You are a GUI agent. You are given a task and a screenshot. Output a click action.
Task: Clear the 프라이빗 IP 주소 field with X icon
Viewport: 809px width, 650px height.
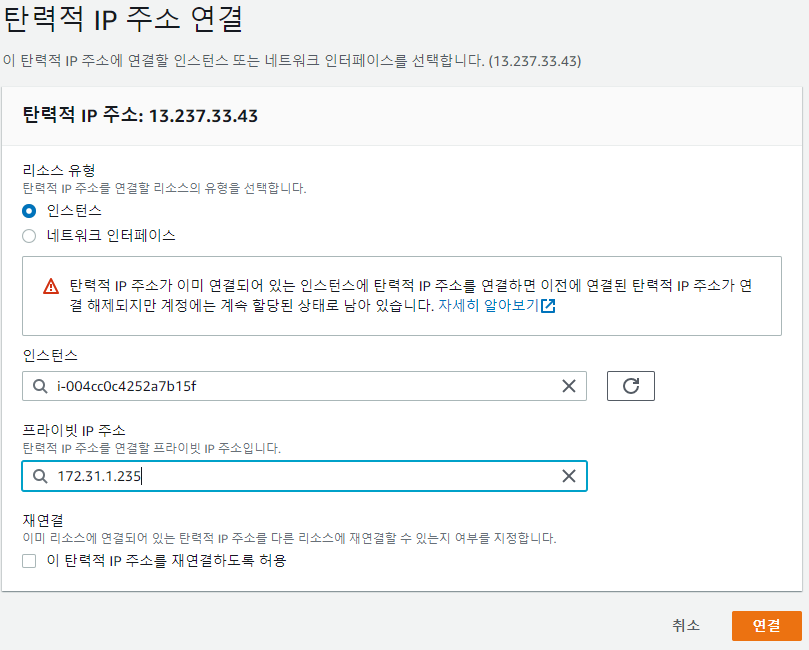point(569,476)
